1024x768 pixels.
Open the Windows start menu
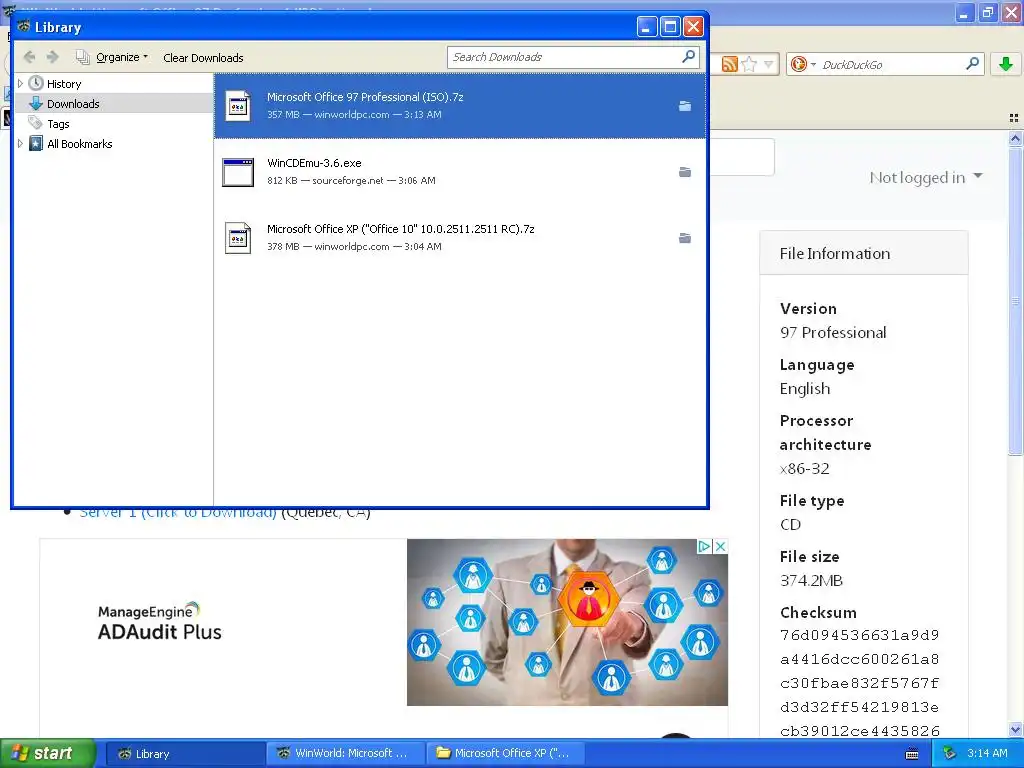tap(48, 753)
